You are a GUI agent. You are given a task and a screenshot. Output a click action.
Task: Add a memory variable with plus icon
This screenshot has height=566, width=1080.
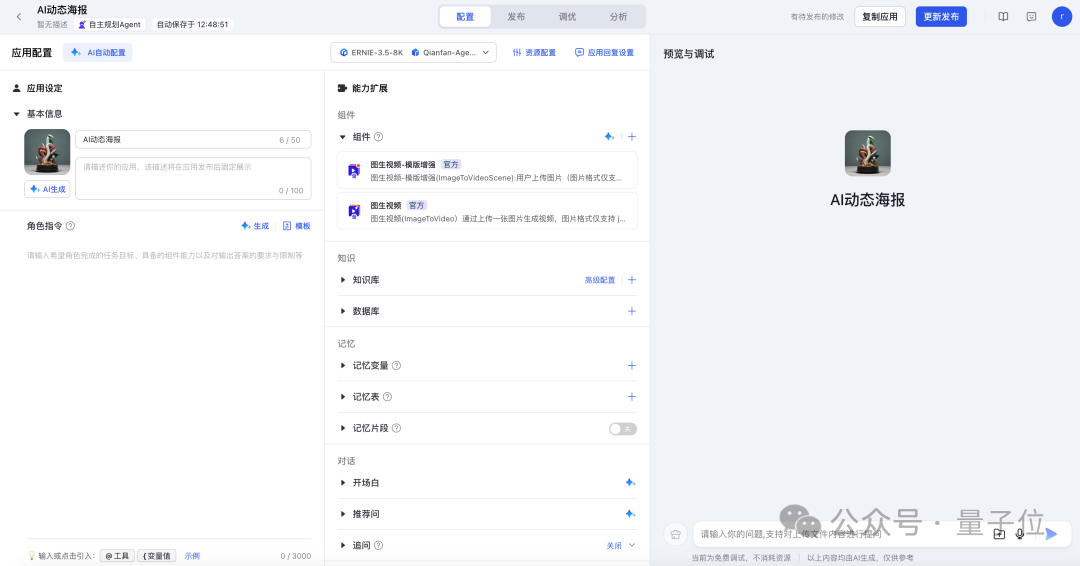click(632, 366)
